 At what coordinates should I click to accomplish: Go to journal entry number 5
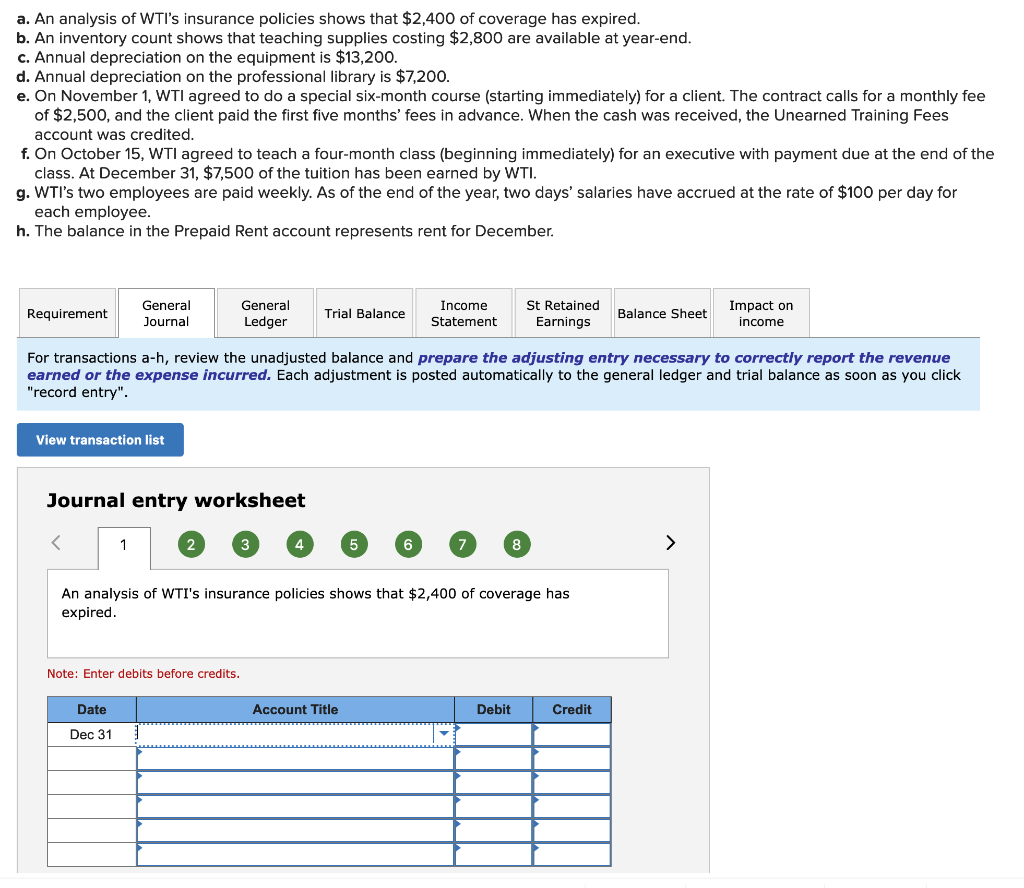(x=354, y=545)
